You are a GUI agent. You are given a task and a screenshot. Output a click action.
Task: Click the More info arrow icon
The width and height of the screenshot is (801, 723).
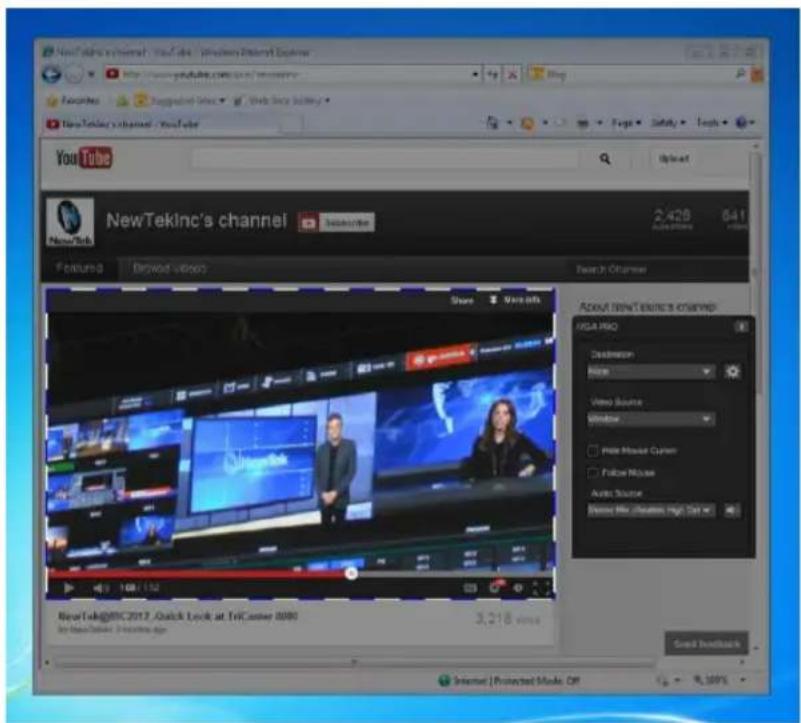coord(493,299)
